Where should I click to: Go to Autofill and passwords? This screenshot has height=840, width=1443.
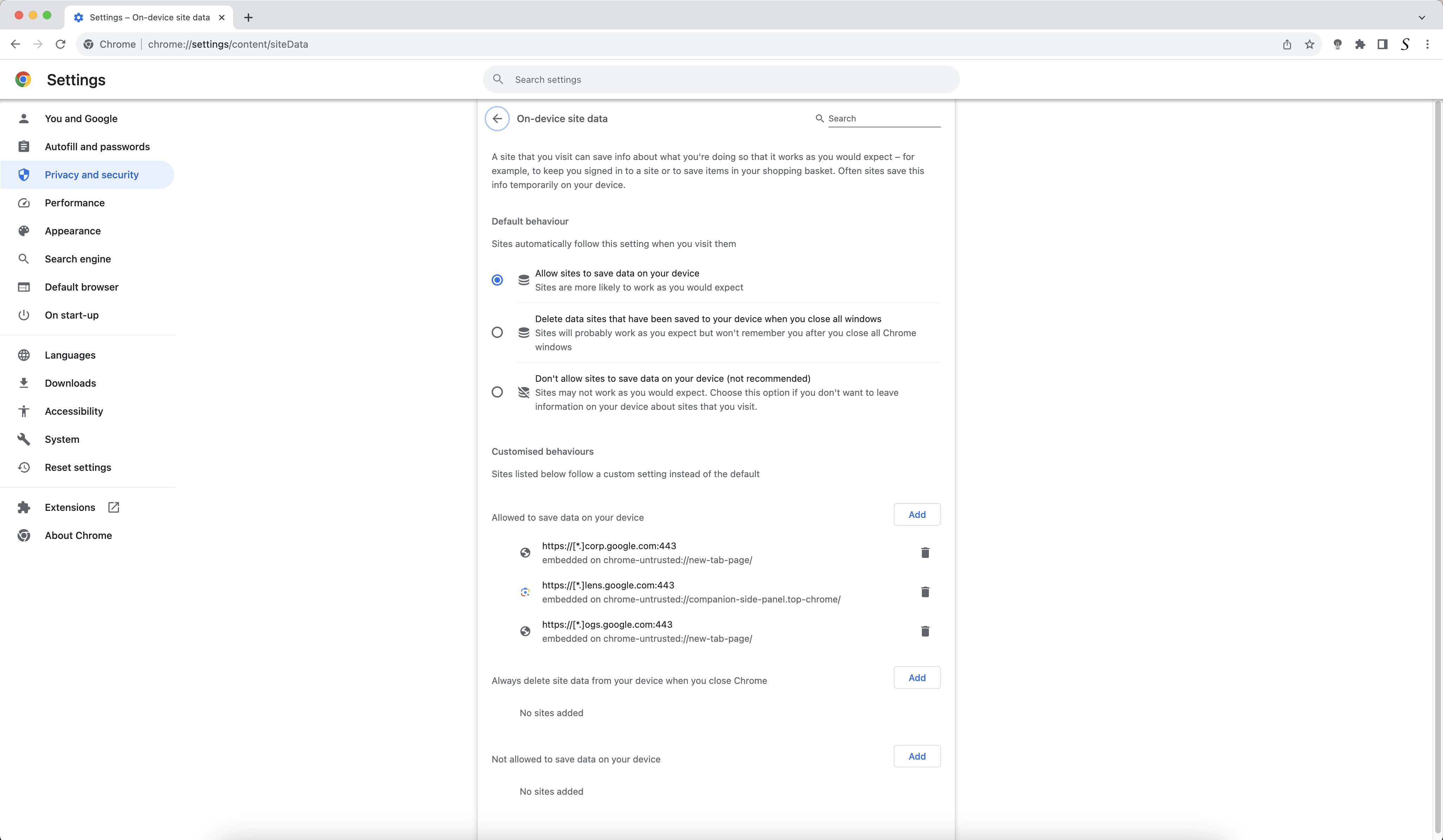click(x=97, y=147)
